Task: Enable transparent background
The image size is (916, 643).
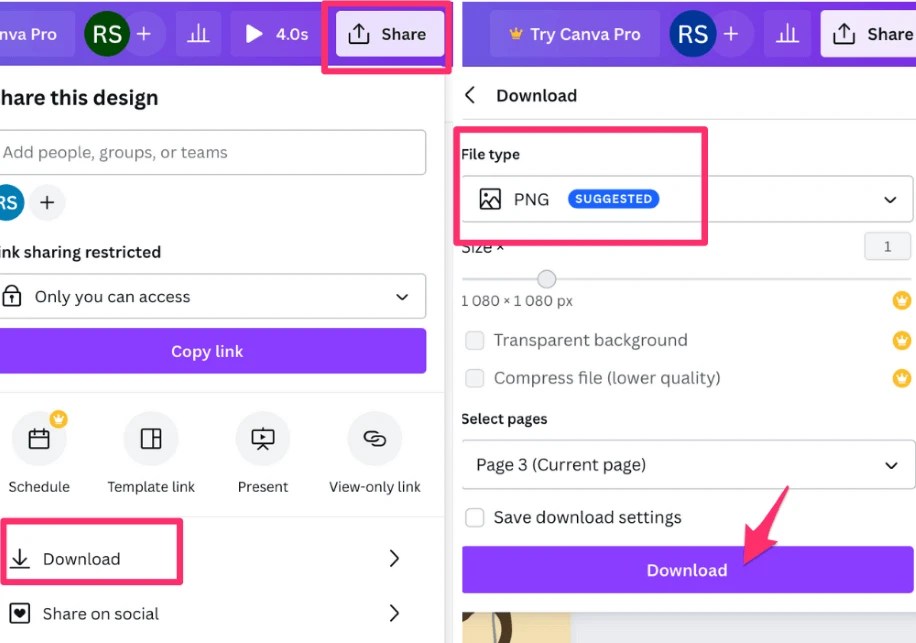Action: tap(475, 340)
